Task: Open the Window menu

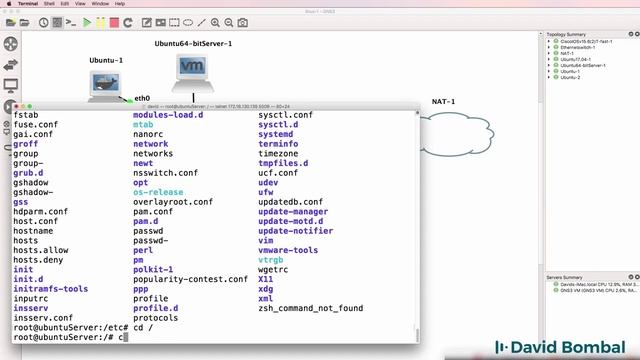Action: click(100, 4)
